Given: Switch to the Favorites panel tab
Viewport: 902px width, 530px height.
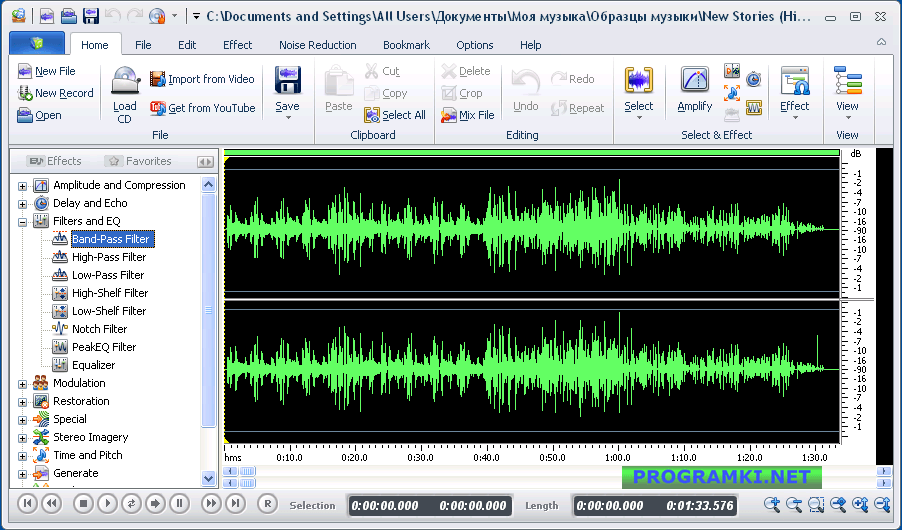Looking at the screenshot, I should coord(139,161).
